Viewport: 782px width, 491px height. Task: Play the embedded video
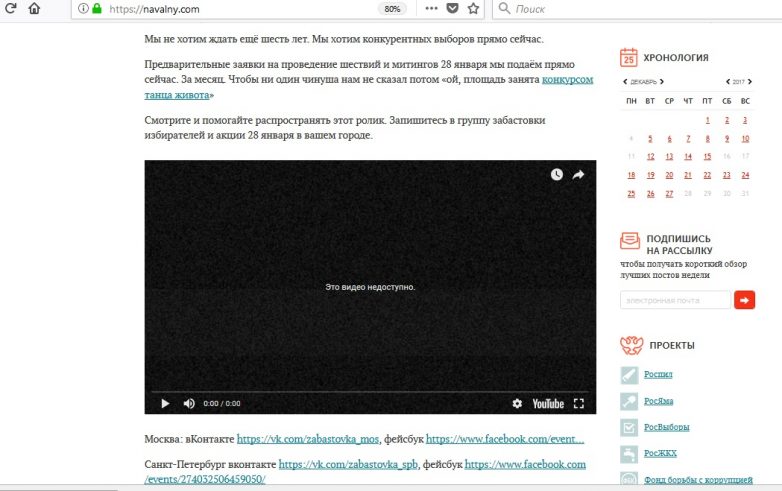click(165, 404)
